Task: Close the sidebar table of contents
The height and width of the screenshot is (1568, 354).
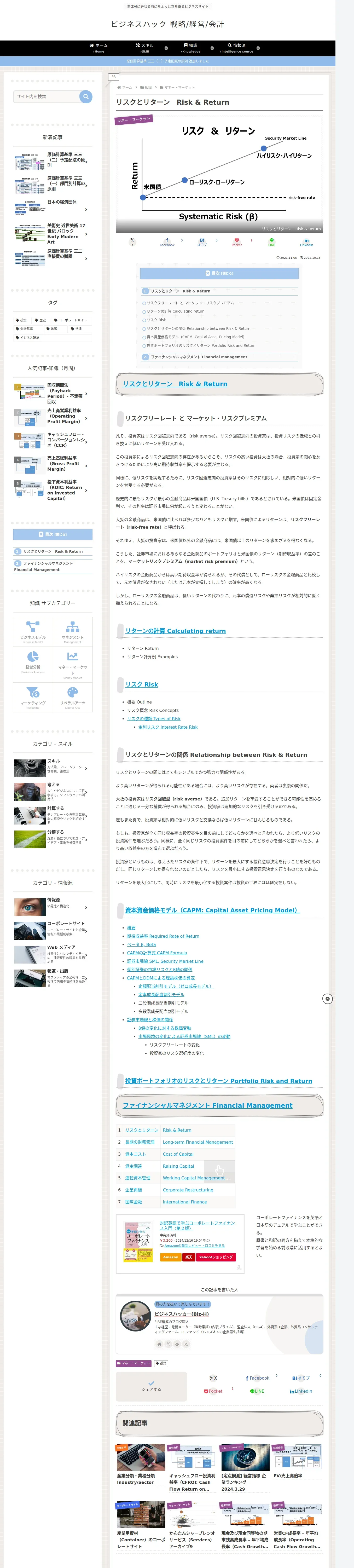Action: click(x=53, y=534)
